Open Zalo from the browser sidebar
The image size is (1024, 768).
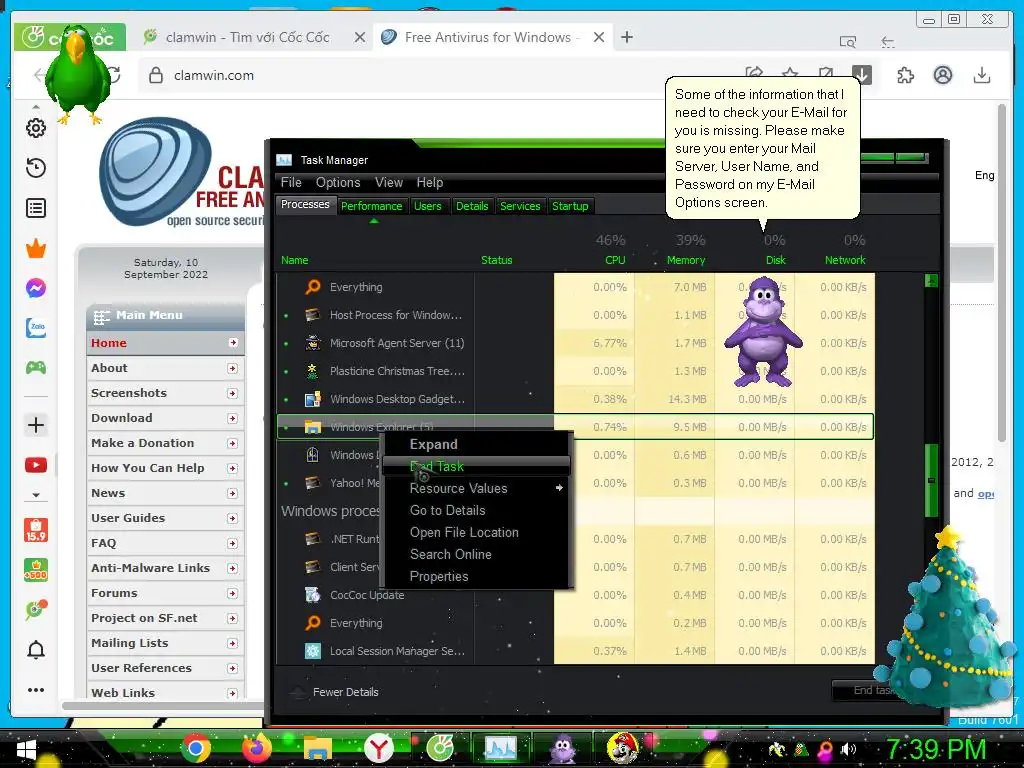tap(36, 327)
